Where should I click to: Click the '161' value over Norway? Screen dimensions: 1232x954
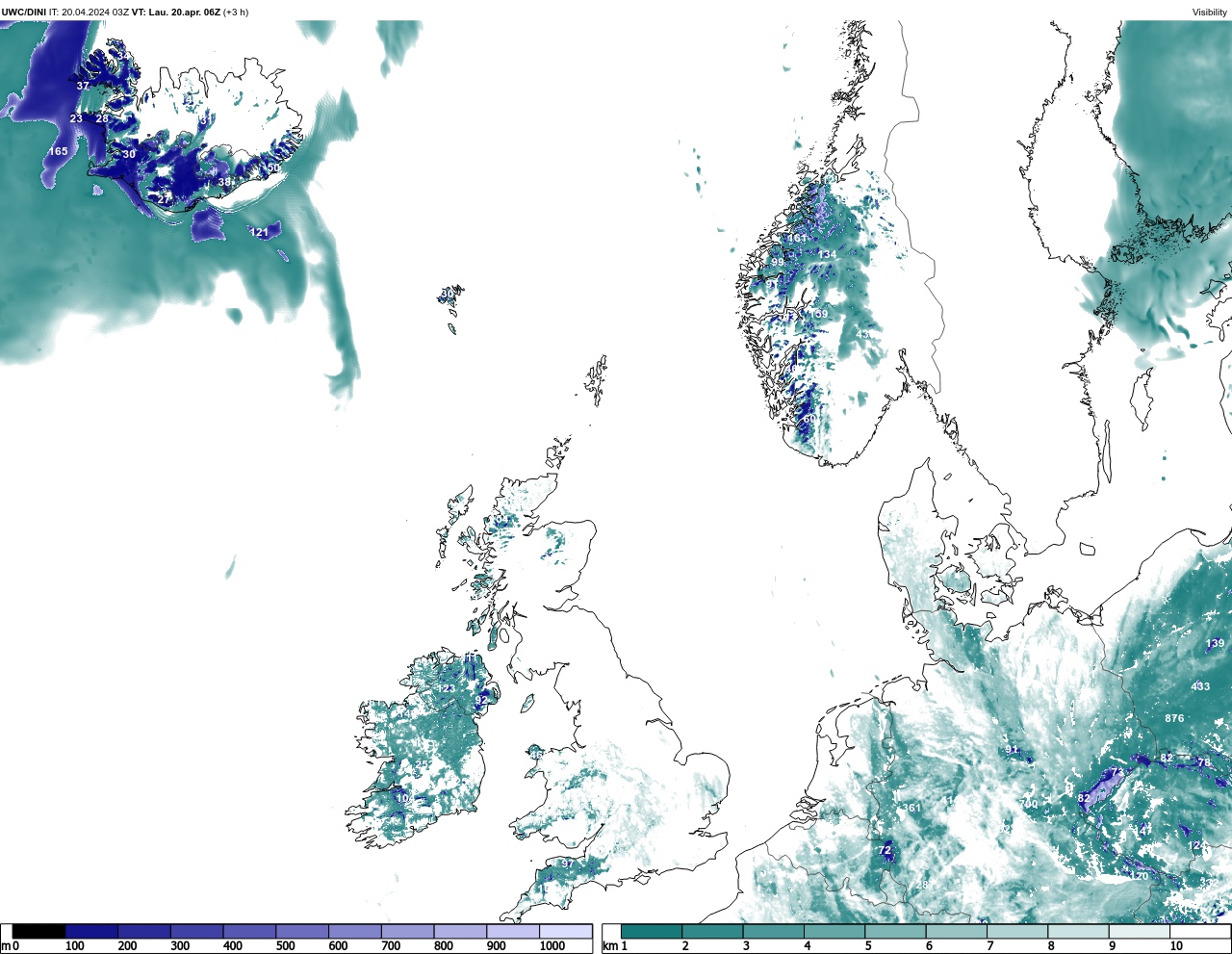(x=798, y=239)
